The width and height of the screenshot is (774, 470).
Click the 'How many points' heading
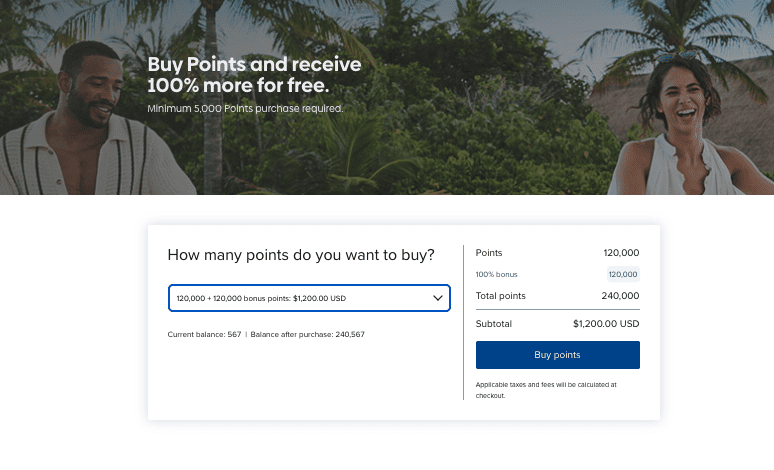tap(301, 255)
